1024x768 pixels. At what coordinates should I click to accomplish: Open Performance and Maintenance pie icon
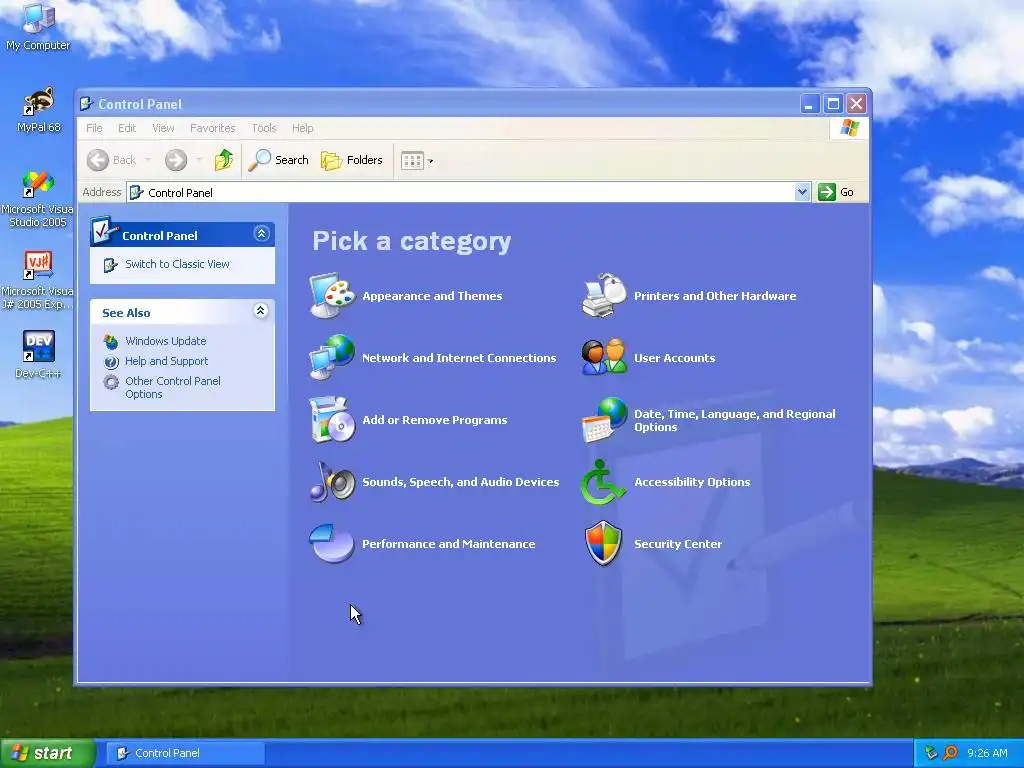coord(332,543)
